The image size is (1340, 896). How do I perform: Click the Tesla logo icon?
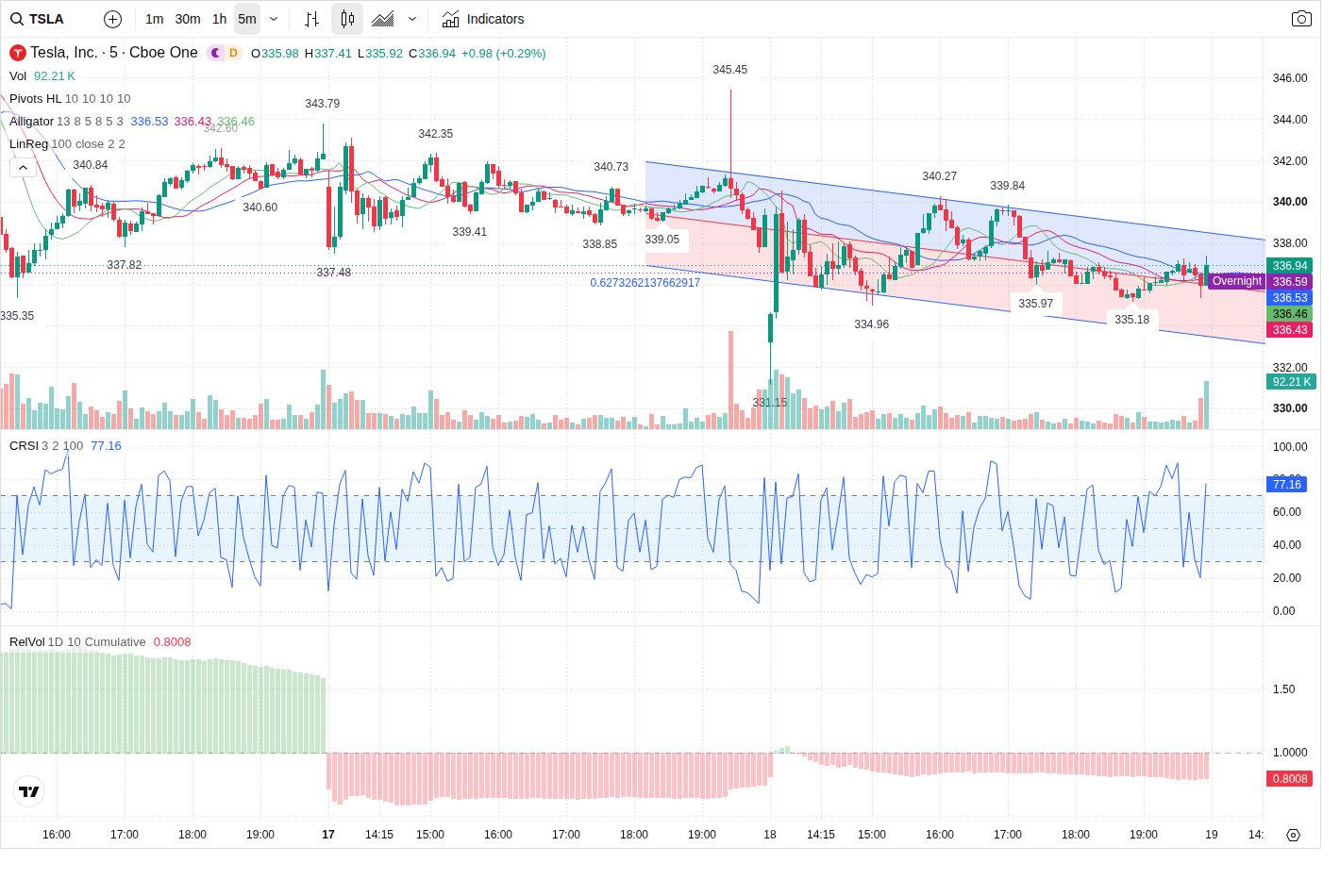[18, 53]
